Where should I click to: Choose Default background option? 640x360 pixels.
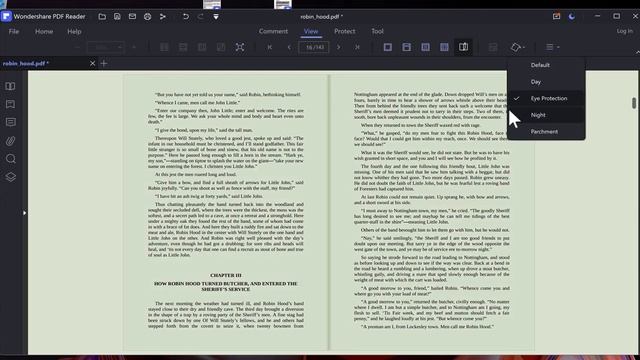[546, 65]
